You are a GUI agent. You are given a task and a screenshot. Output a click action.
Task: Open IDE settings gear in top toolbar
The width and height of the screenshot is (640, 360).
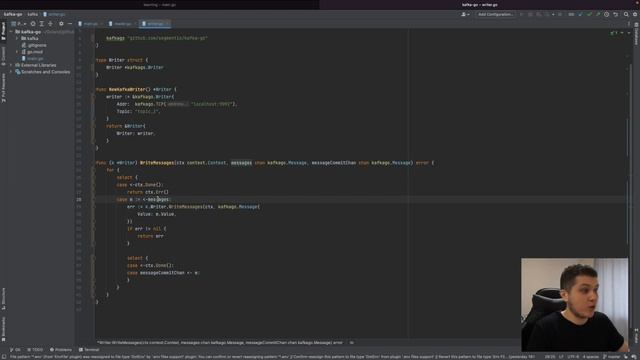point(635,14)
